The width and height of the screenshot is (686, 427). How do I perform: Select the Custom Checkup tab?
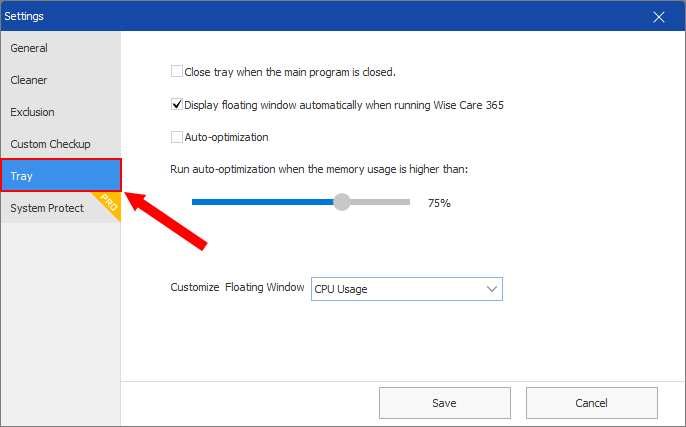tap(61, 144)
